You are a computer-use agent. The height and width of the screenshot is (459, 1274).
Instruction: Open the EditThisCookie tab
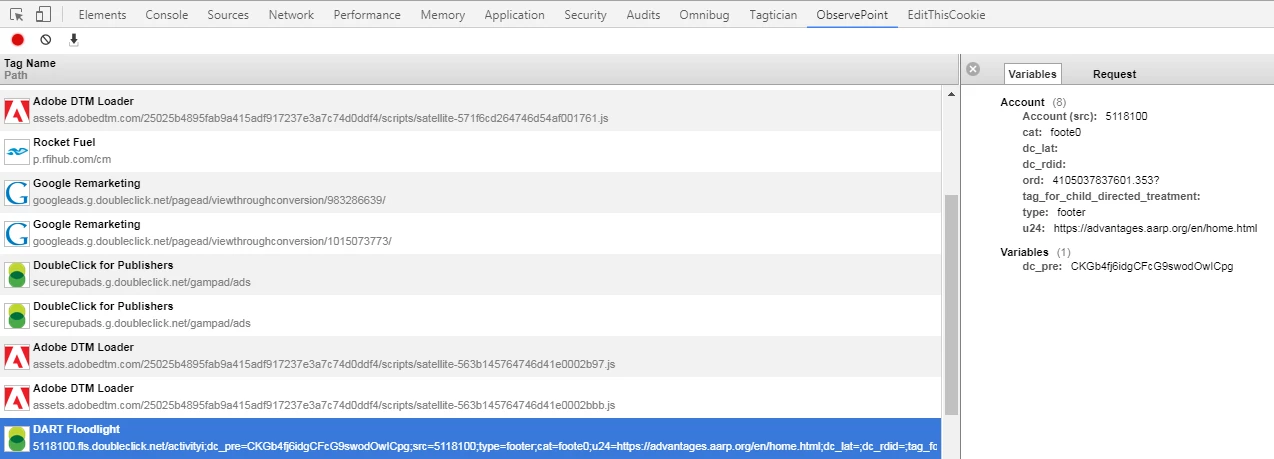946,15
